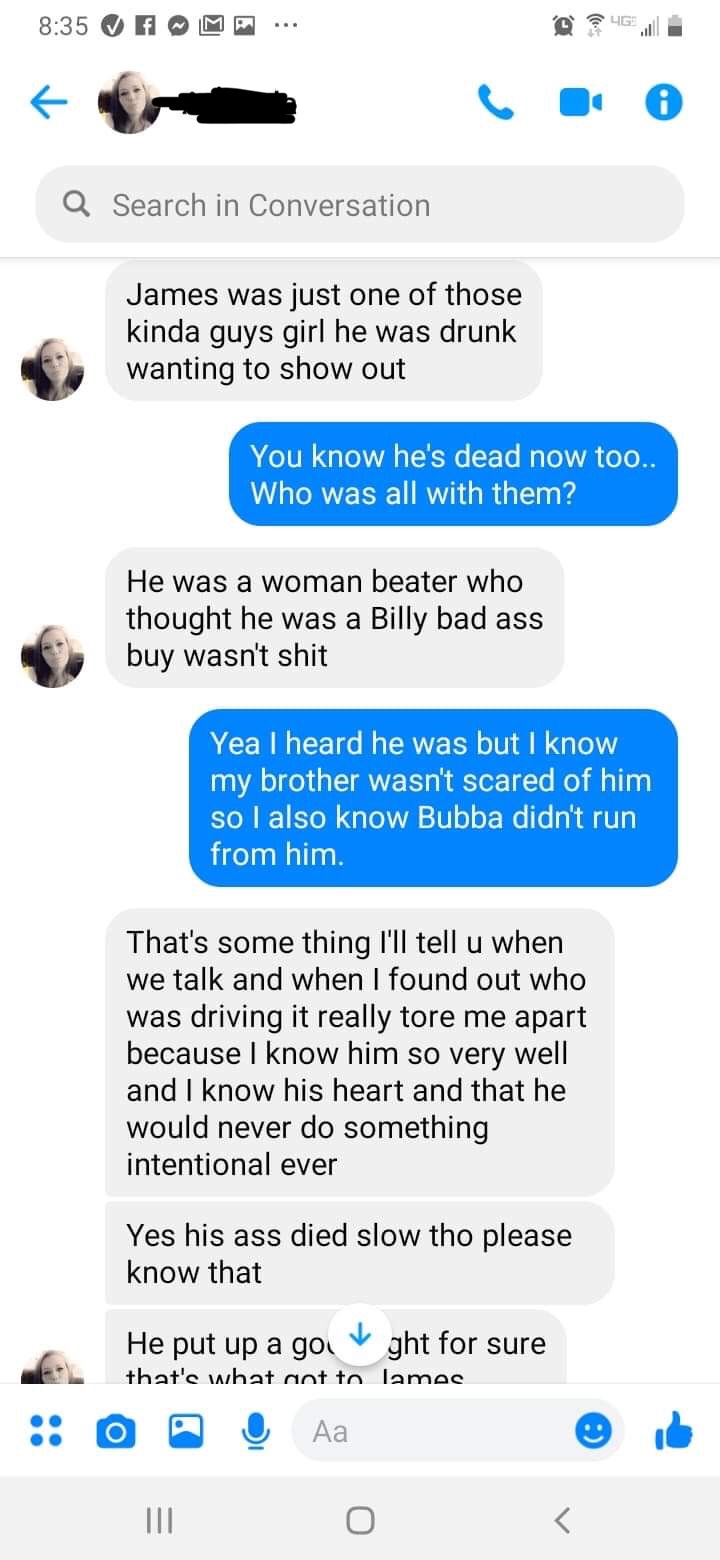Viewport: 720px width, 1560px height.
Task: Tap the Android recent apps button
Action: [160, 1520]
